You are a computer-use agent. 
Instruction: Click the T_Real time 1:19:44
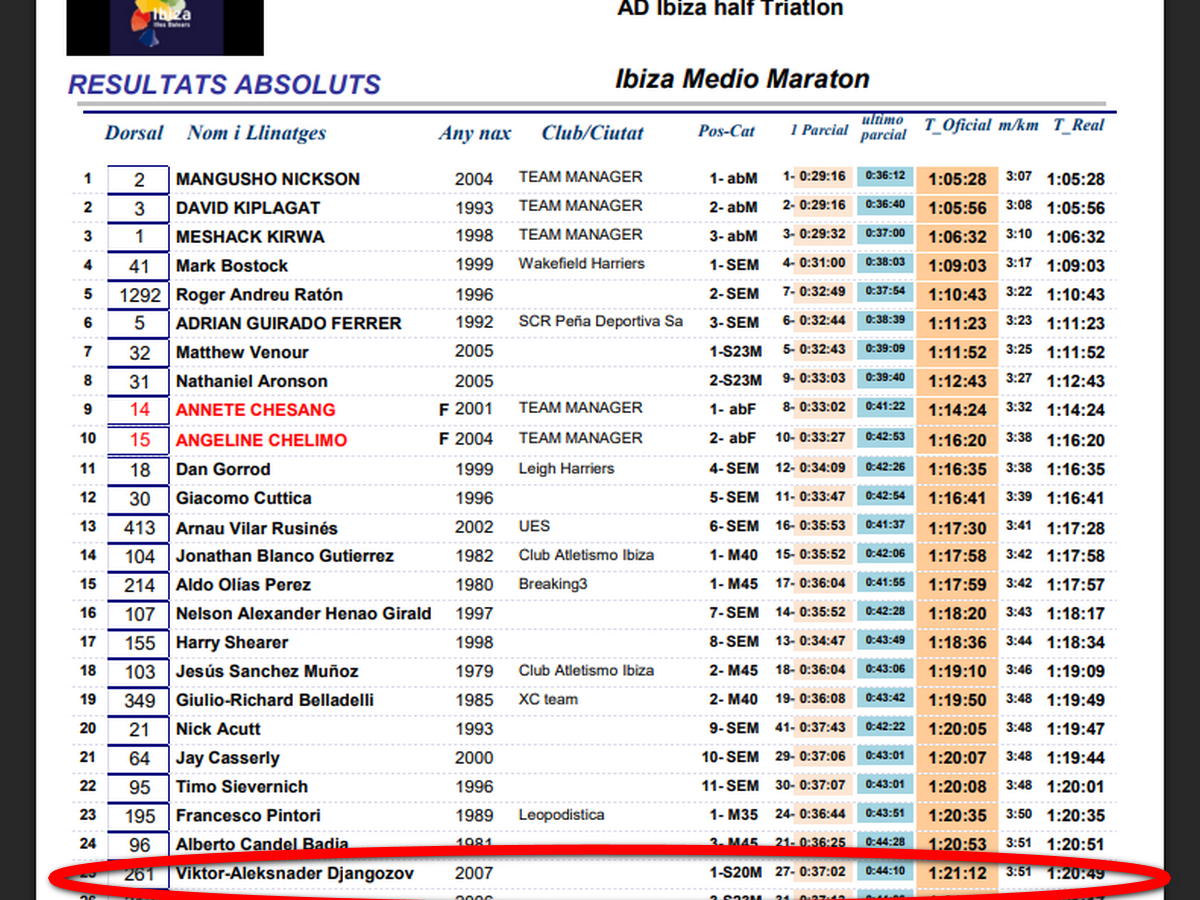[x=1075, y=758]
